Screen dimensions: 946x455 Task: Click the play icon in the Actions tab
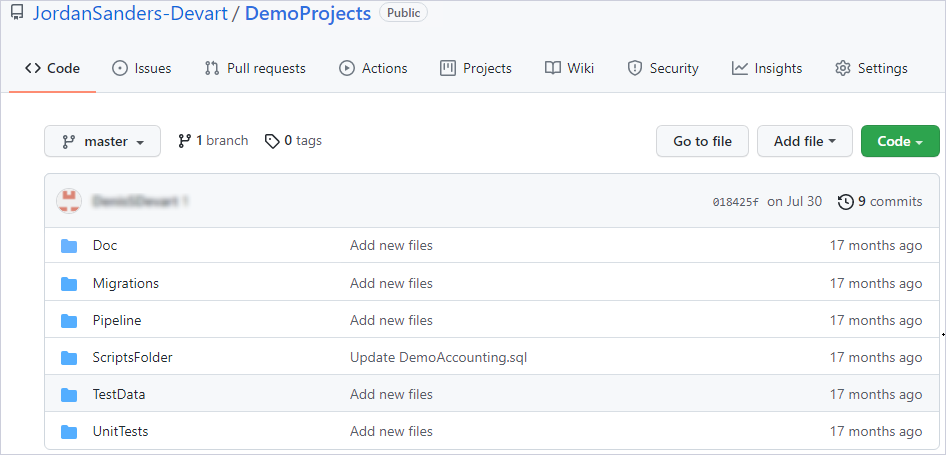pyautogui.click(x=346, y=68)
